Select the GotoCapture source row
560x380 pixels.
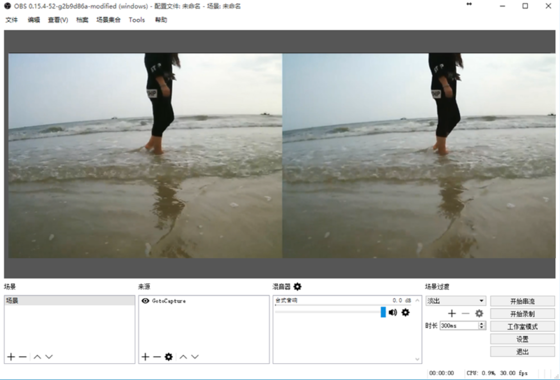(x=204, y=301)
